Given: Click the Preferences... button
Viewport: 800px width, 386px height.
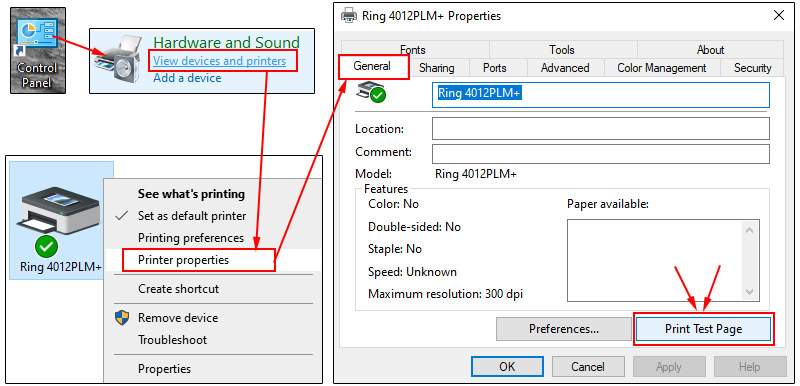Looking at the screenshot, I should point(564,329).
